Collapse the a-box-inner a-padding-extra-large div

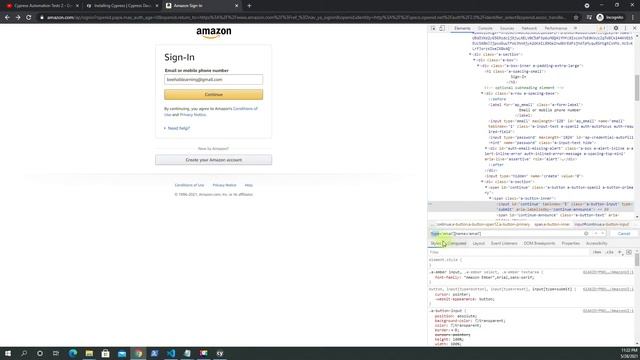tap(478, 65)
